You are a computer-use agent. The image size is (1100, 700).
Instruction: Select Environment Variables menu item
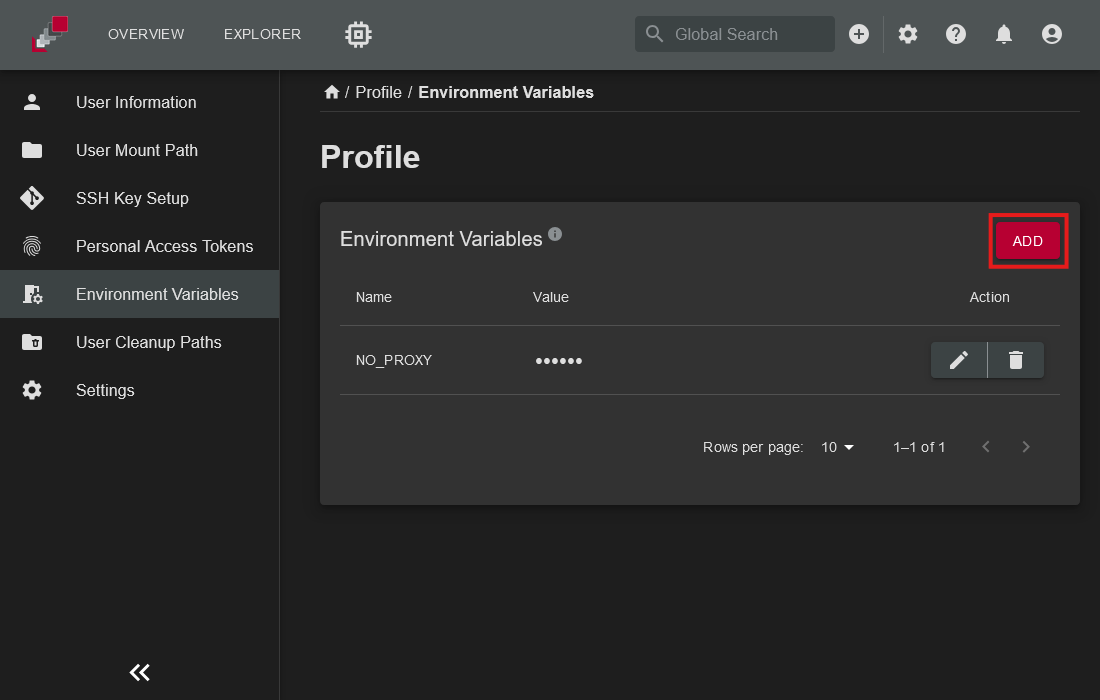[140, 295]
